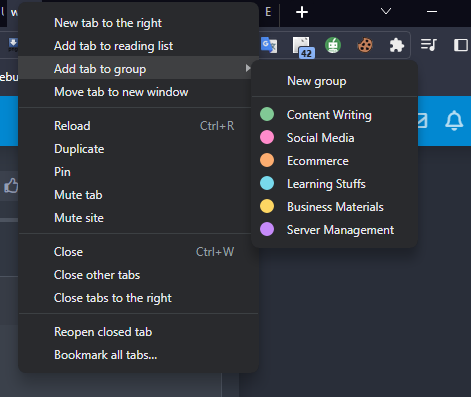Screen dimensions: 471x397
Task: Click the pink Social Media color dot
Action: tap(267, 137)
